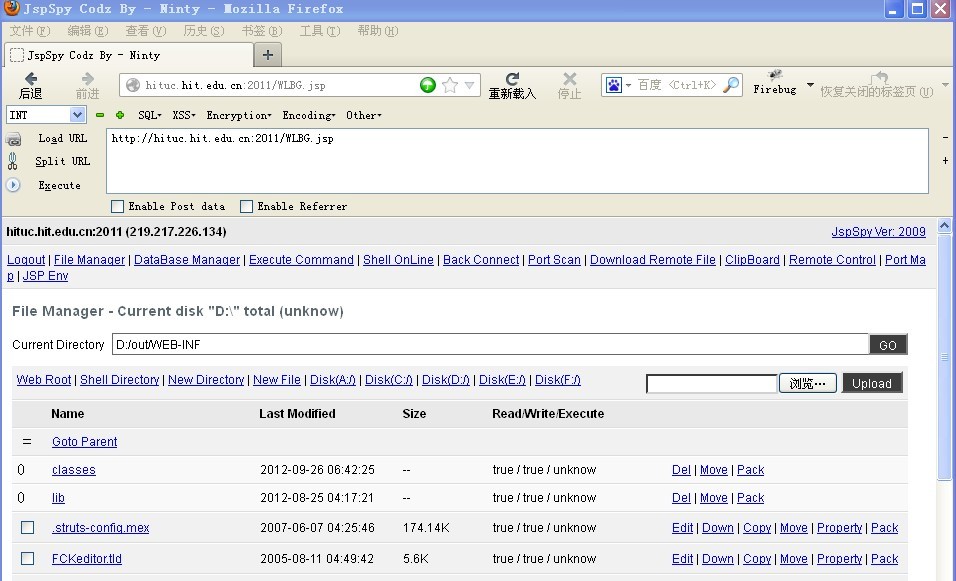Expand the Encryption dropdown menu
The height and width of the screenshot is (581, 956).
click(x=239, y=115)
